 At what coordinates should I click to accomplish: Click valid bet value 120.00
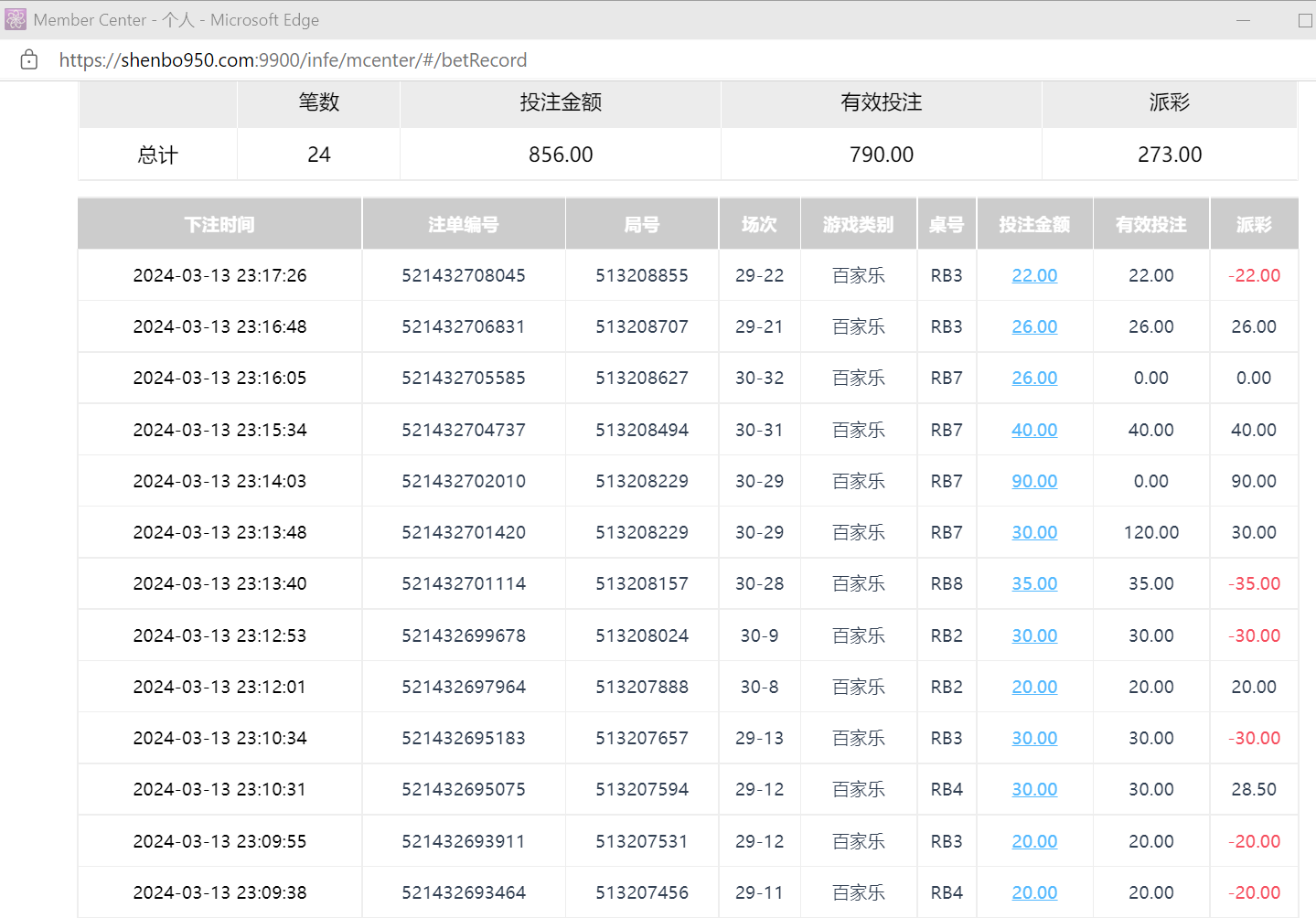(1151, 532)
